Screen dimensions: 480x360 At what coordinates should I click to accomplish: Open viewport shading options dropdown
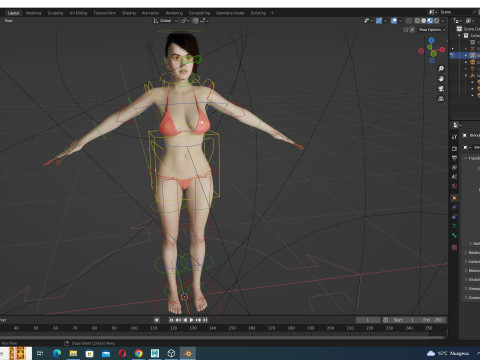pyautogui.click(x=443, y=21)
